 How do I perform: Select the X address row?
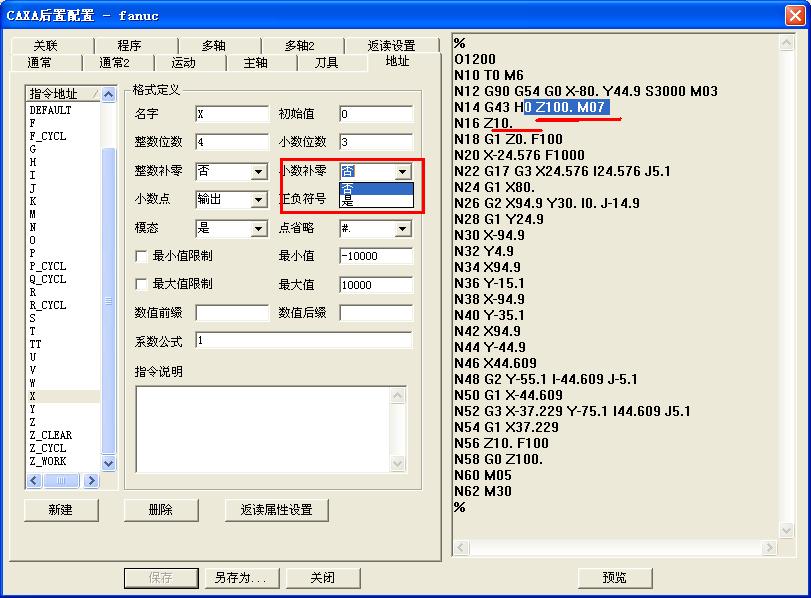pyautogui.click(x=63, y=396)
